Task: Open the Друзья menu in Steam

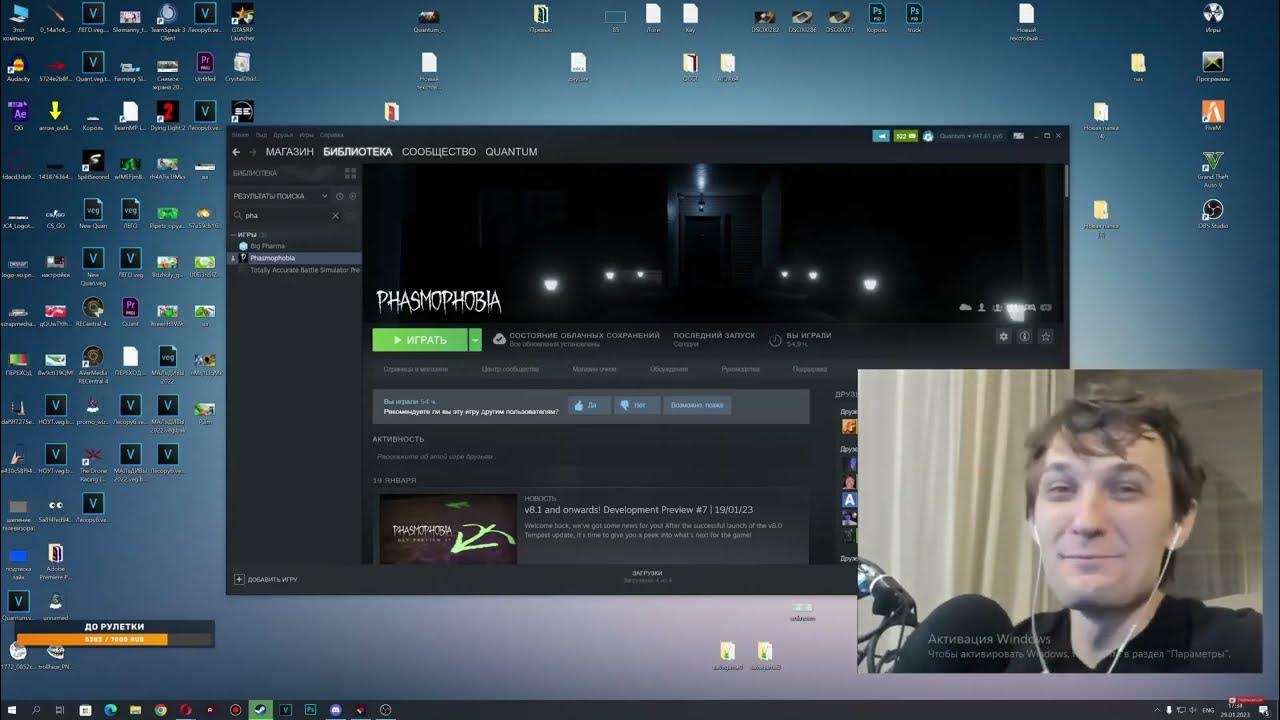Action: pos(283,135)
